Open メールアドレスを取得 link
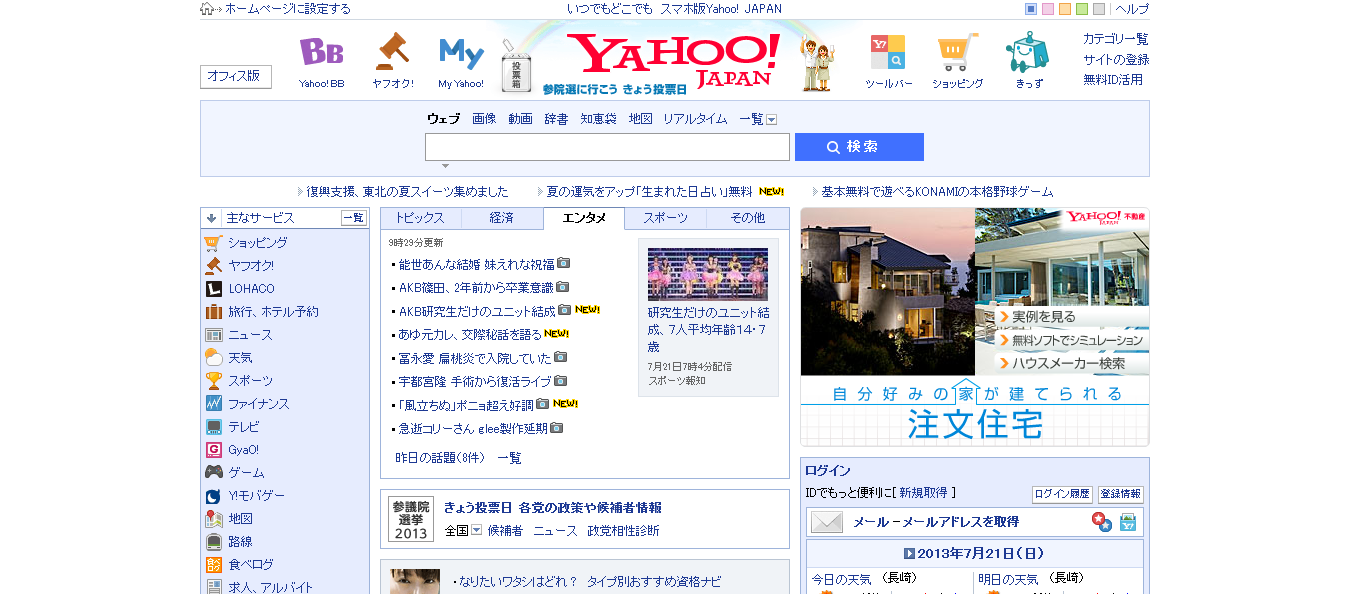Screen dimensions: 1349x594 click(961, 522)
